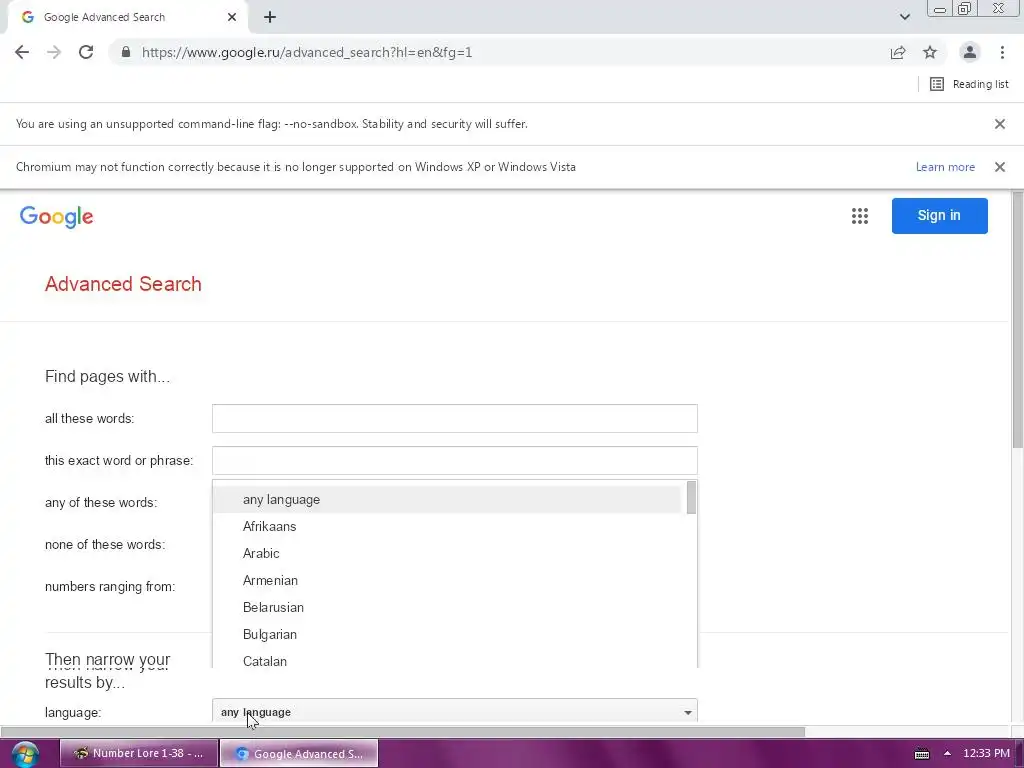Image resolution: width=1024 pixels, height=768 pixels.
Task: Open the Google apps grid icon
Action: point(859,216)
